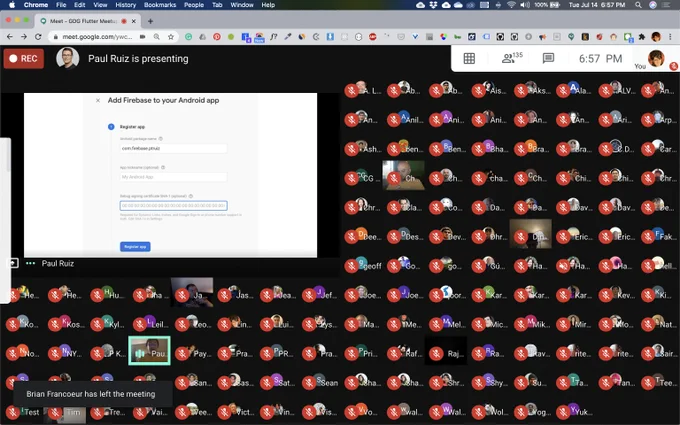
Task: Click the blue Register app button
Action: (x=135, y=246)
